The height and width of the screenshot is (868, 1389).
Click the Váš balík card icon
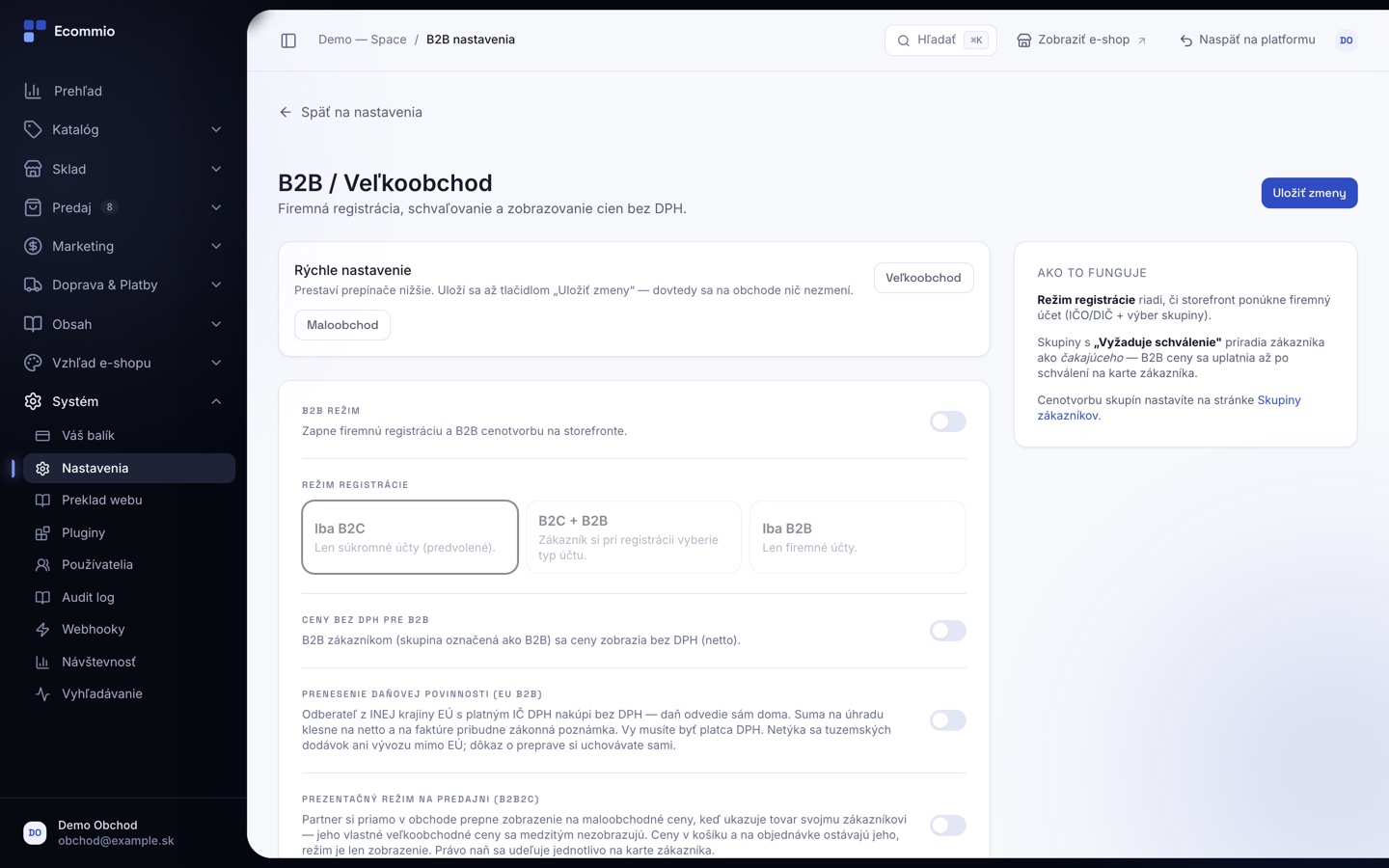point(42,436)
